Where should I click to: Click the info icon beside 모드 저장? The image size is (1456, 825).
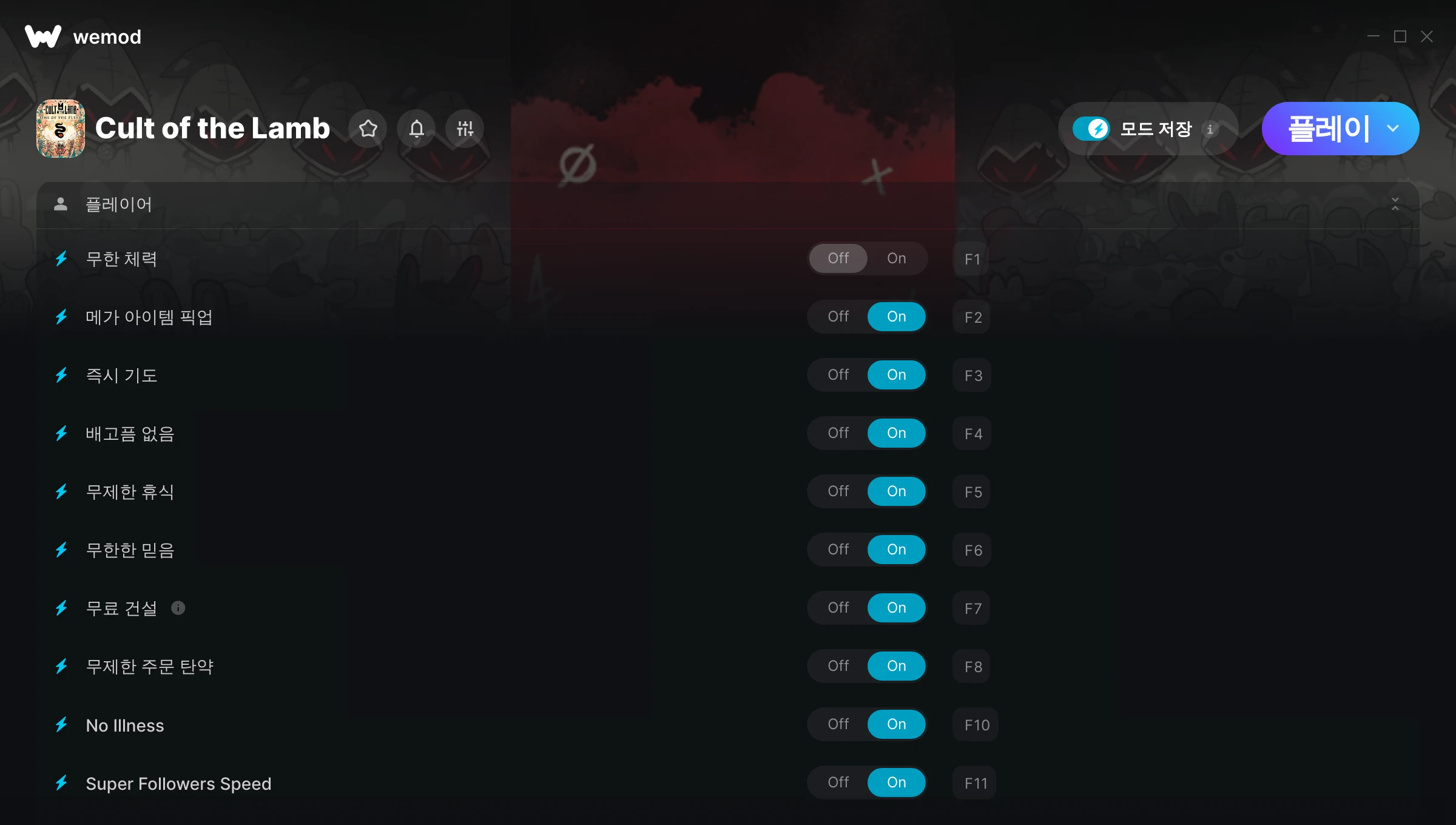pos(1210,129)
